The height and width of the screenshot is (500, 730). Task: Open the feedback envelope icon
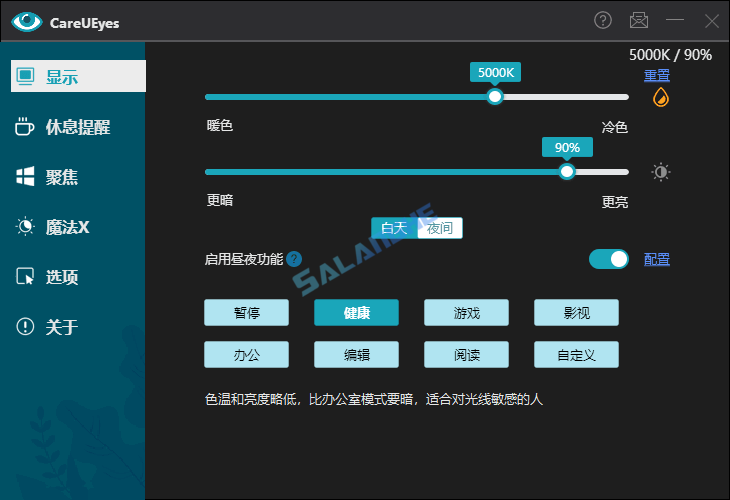click(x=639, y=20)
